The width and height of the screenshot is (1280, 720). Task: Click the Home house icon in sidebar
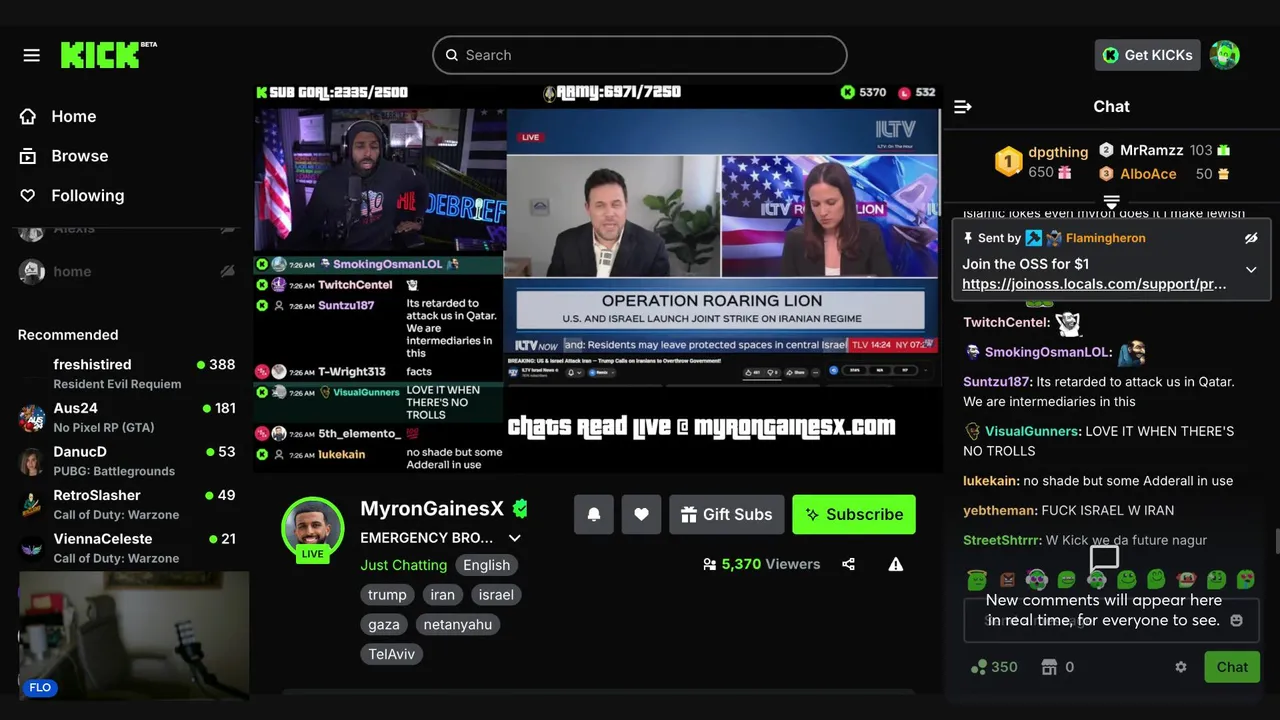28,116
